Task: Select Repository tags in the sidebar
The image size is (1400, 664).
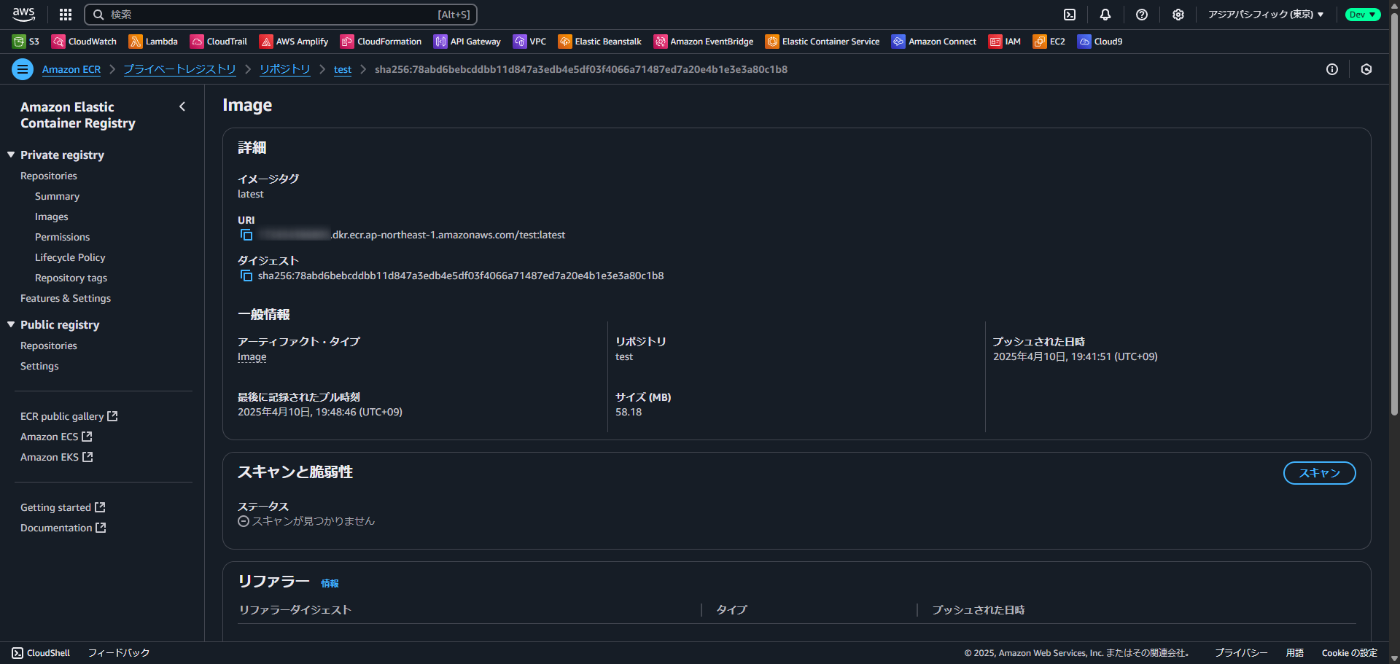Action: point(71,278)
